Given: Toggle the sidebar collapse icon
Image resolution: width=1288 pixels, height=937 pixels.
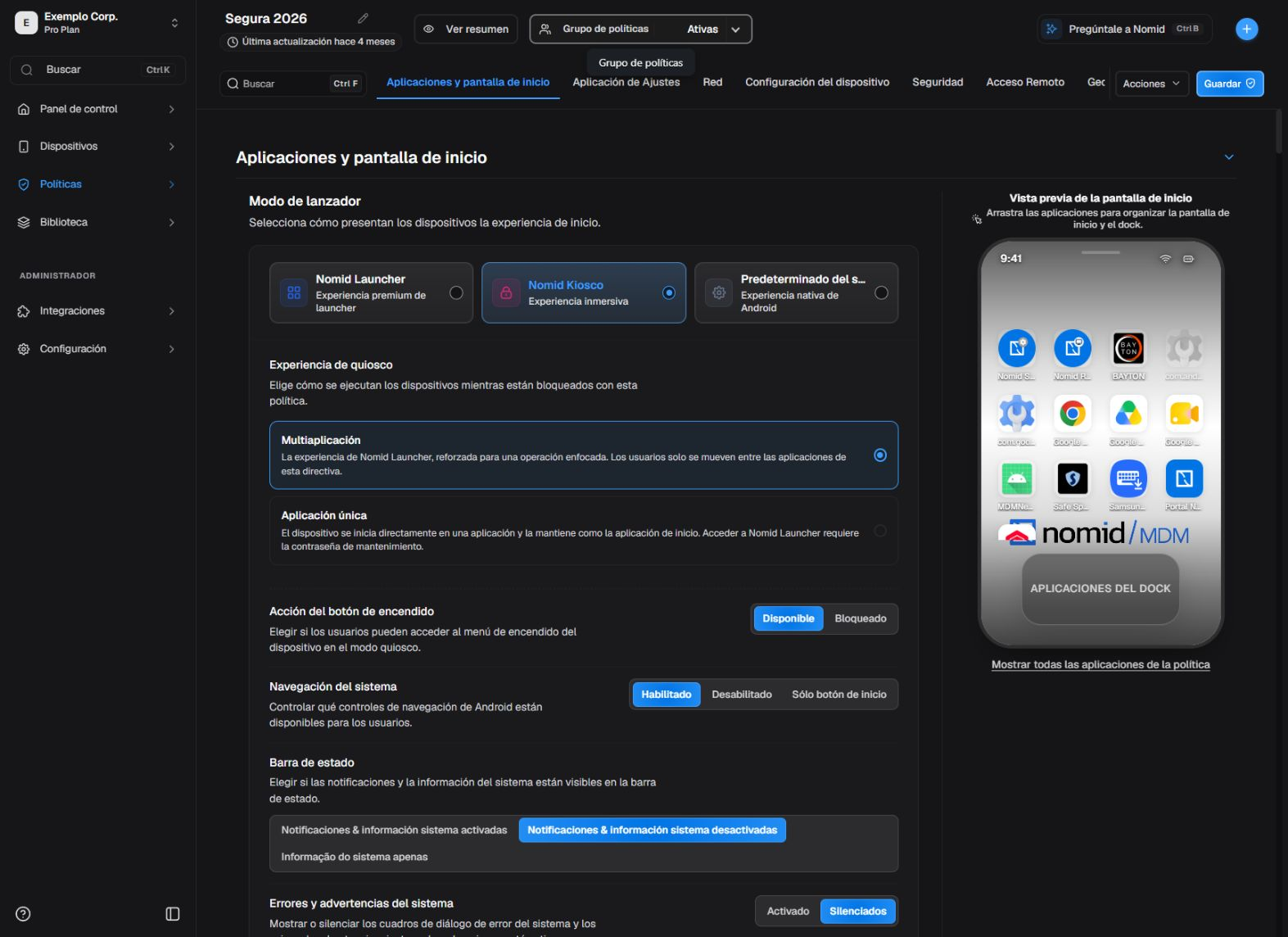Looking at the screenshot, I should coord(173,914).
